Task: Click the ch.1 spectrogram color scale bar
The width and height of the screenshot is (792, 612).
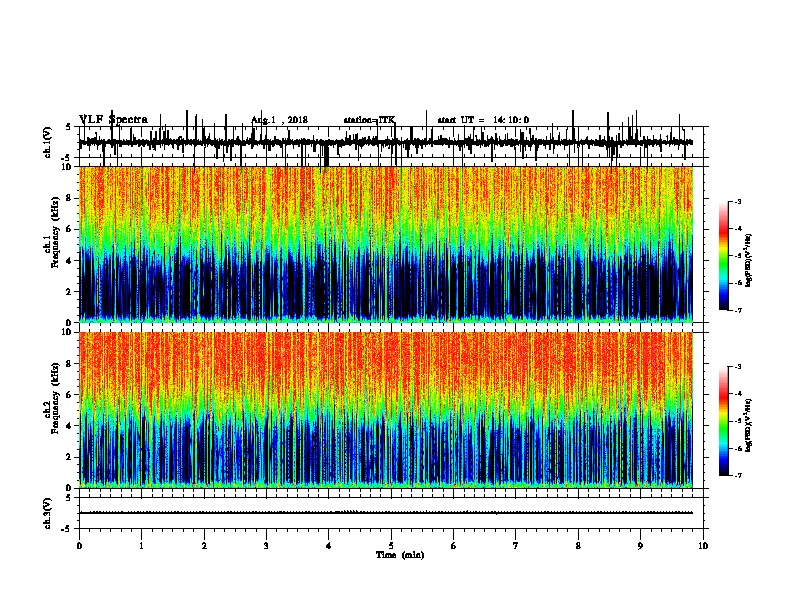Action: 724,256
